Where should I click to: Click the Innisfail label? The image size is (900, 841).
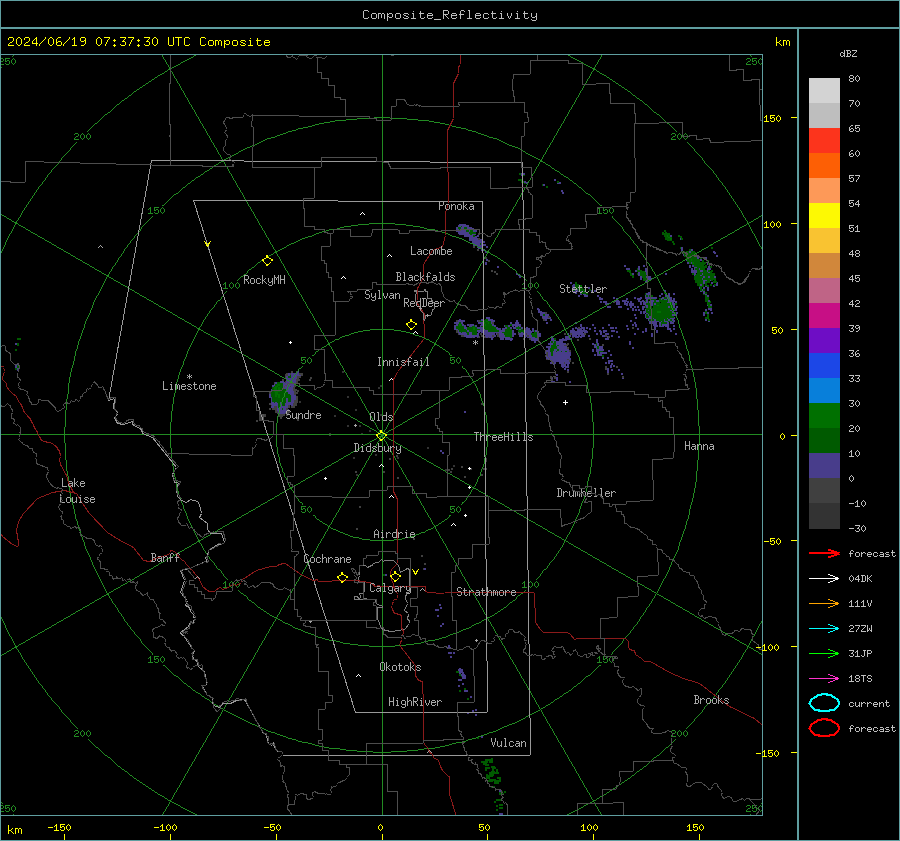coord(403,362)
